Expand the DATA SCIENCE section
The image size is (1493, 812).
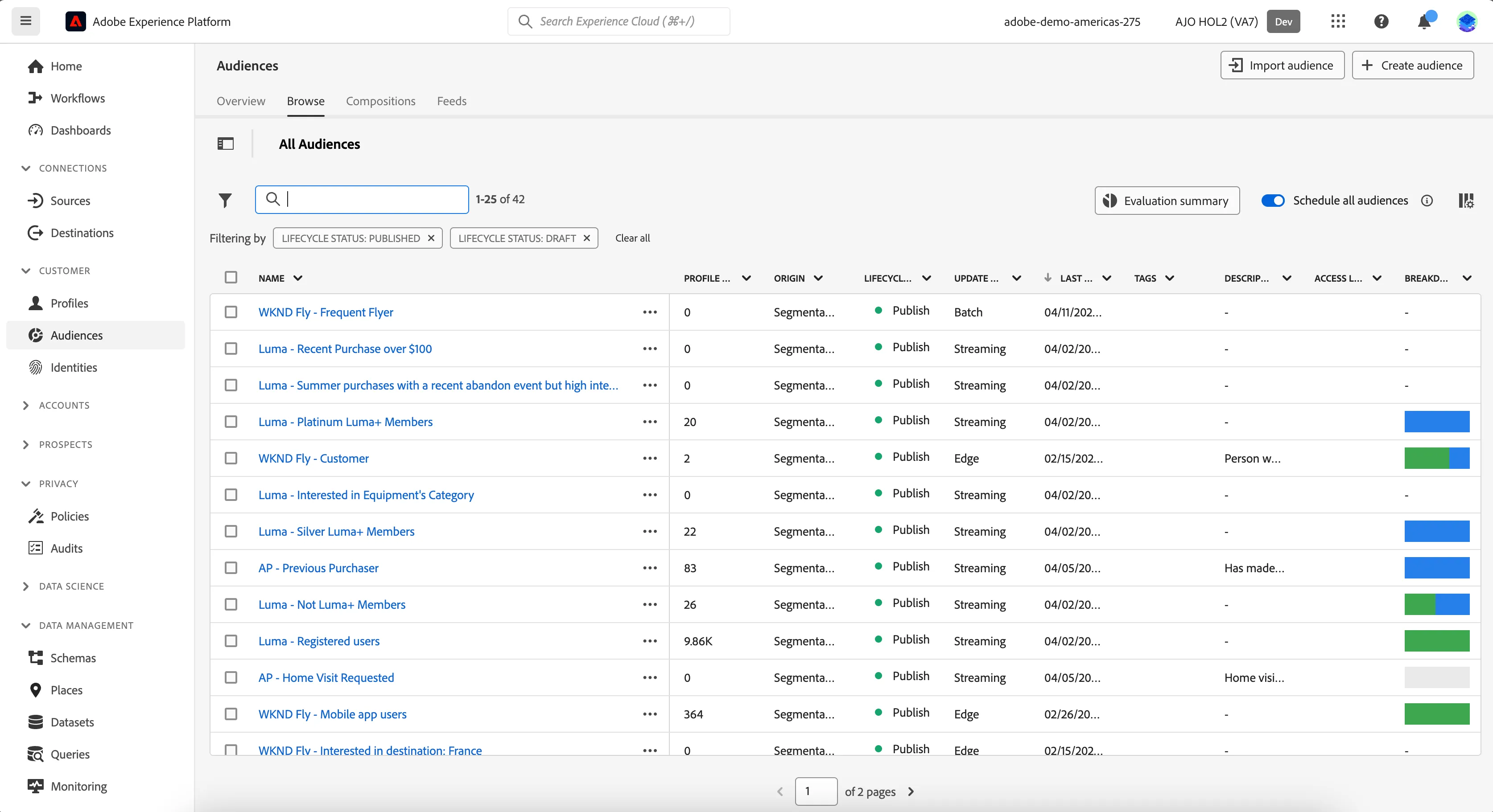click(x=25, y=586)
